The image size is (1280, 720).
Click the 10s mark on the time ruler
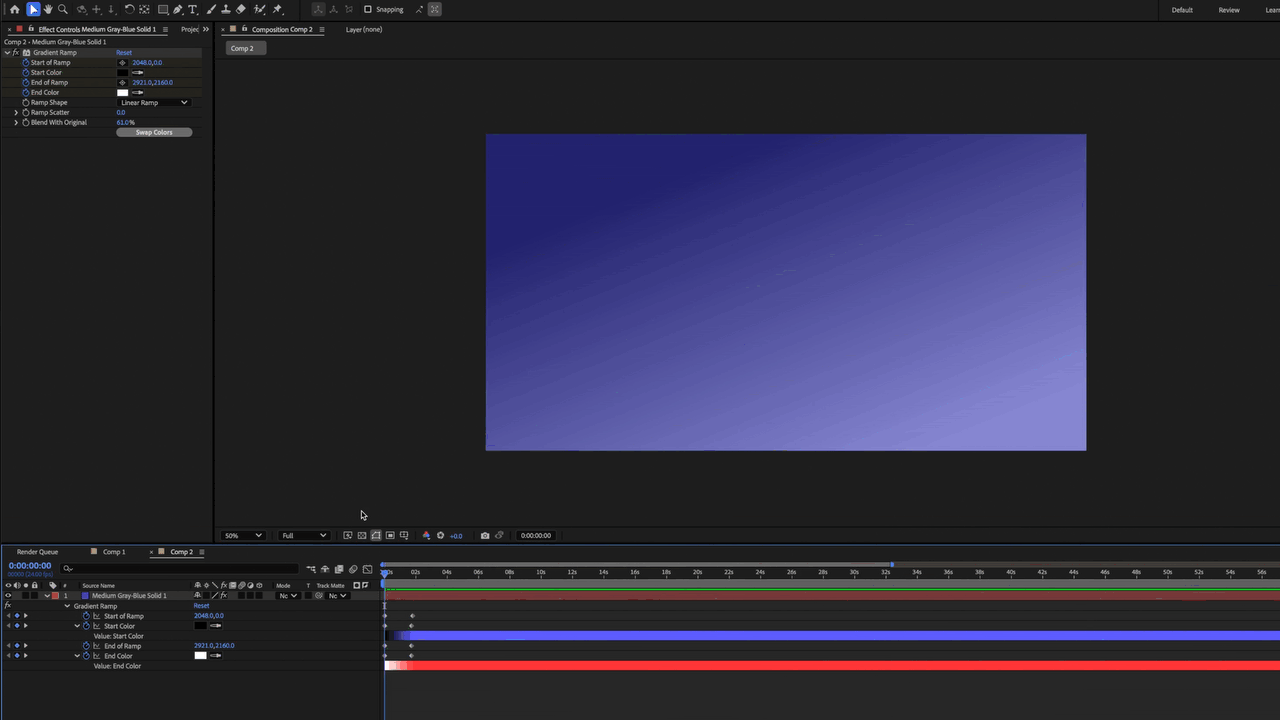point(541,572)
